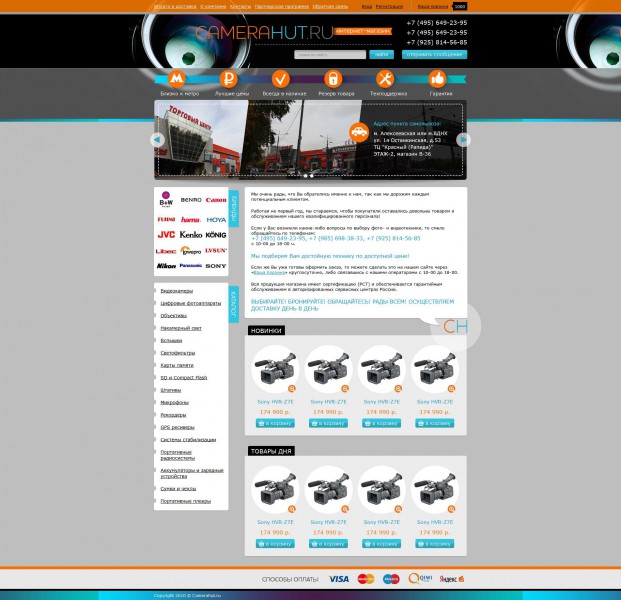Select the LVSUN brand logo
The width and height of the screenshot is (621, 600).
click(x=216, y=251)
